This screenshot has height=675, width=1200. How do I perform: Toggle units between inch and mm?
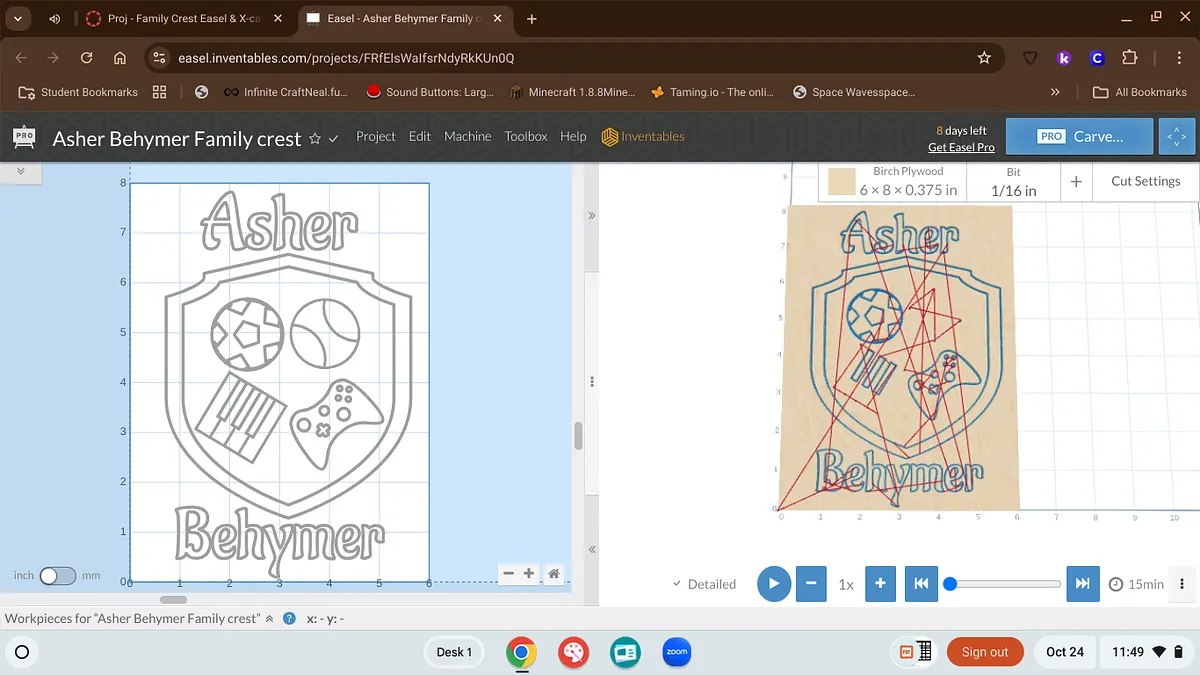(57, 576)
